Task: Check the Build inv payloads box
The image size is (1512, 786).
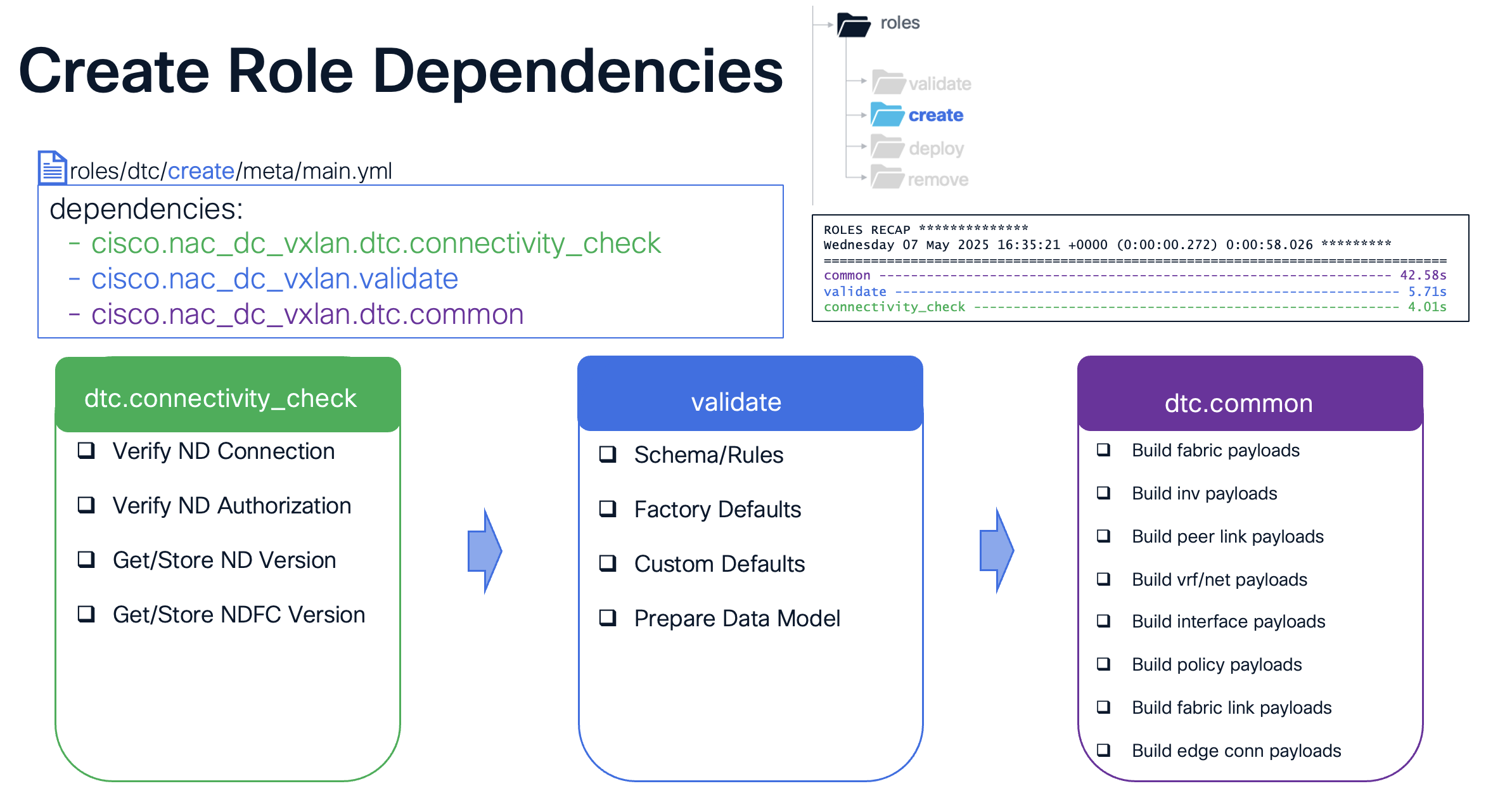Action: point(1103,493)
